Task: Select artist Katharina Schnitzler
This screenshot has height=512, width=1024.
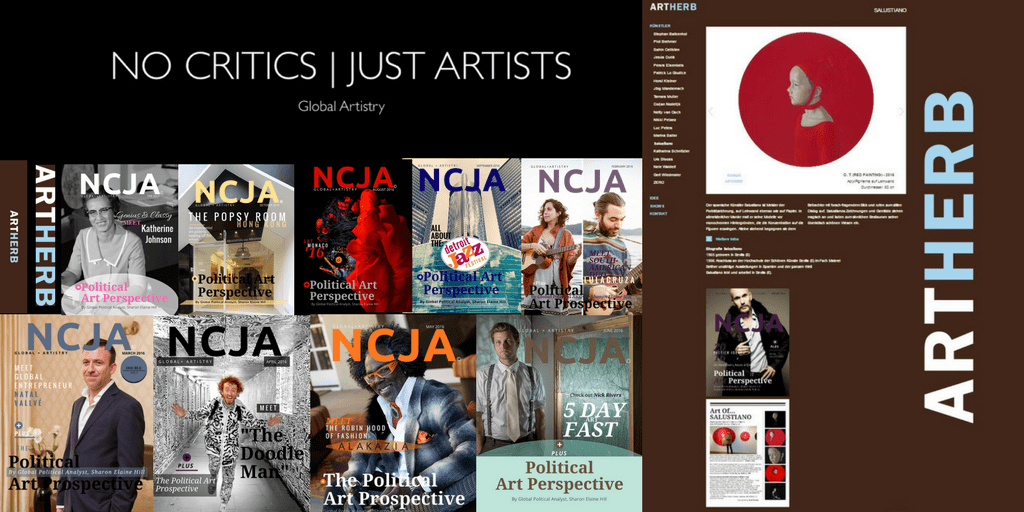Action: (671, 152)
